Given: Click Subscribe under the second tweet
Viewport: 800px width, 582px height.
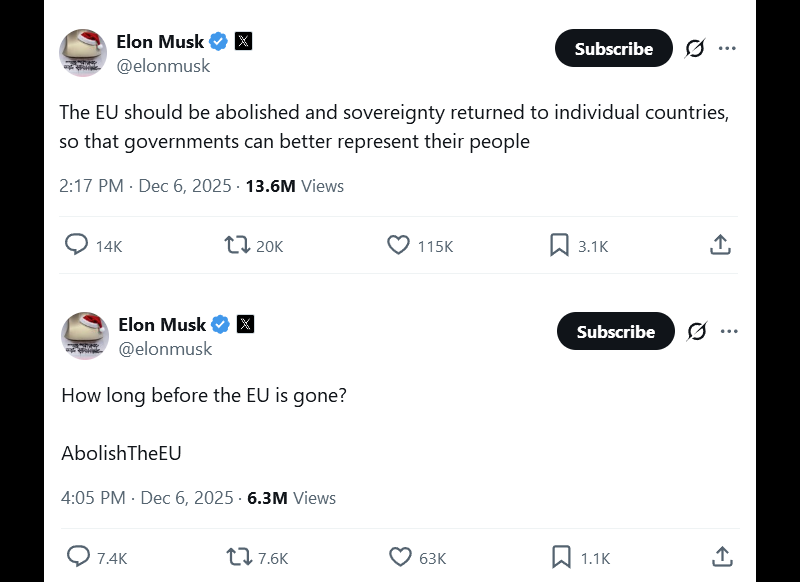Looking at the screenshot, I should coord(615,331).
